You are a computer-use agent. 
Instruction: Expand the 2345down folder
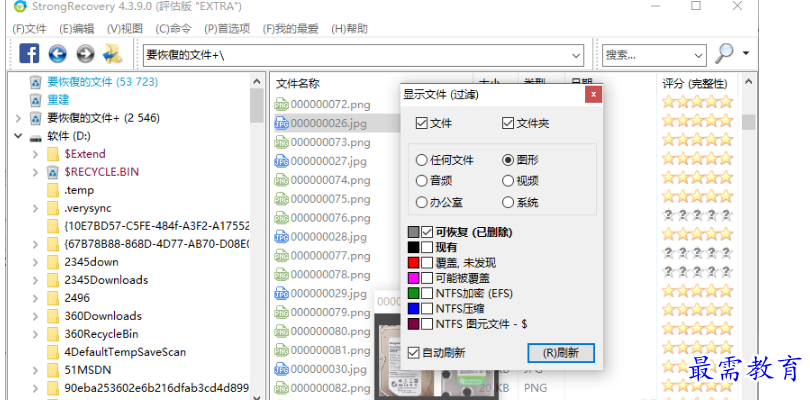tap(35, 262)
